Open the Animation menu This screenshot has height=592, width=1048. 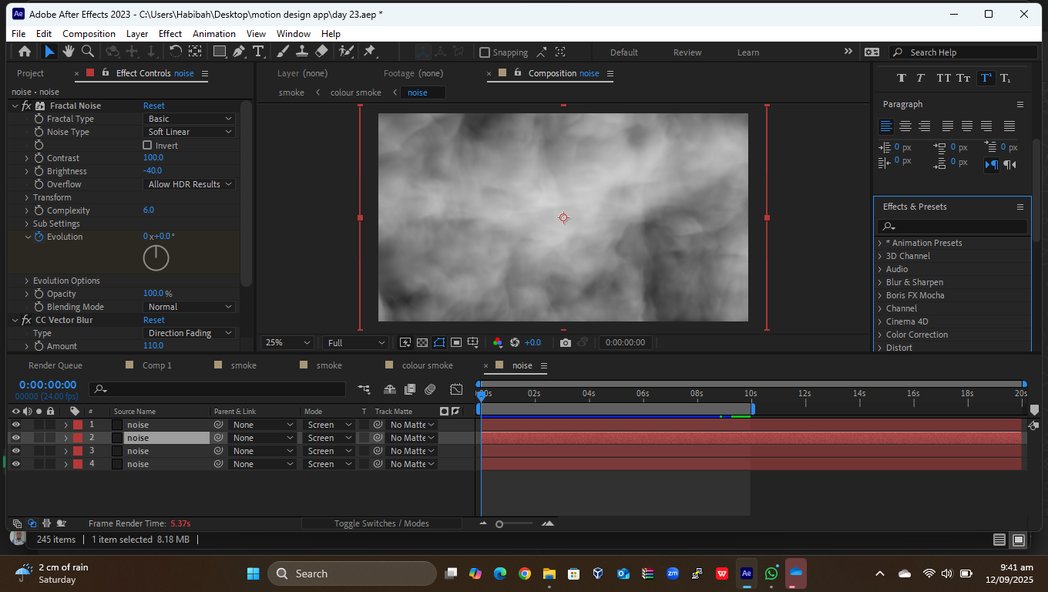pos(214,33)
